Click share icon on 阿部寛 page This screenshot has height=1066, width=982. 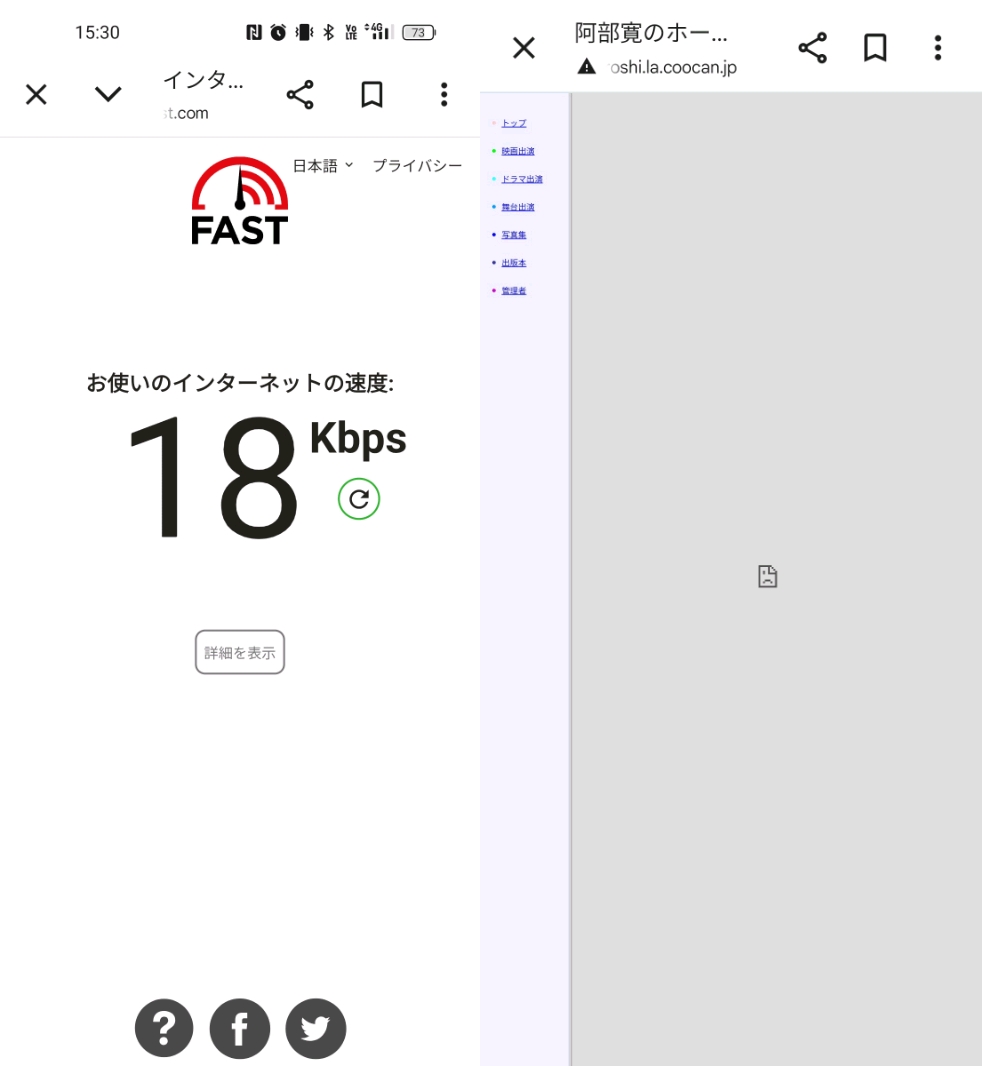(x=812, y=48)
